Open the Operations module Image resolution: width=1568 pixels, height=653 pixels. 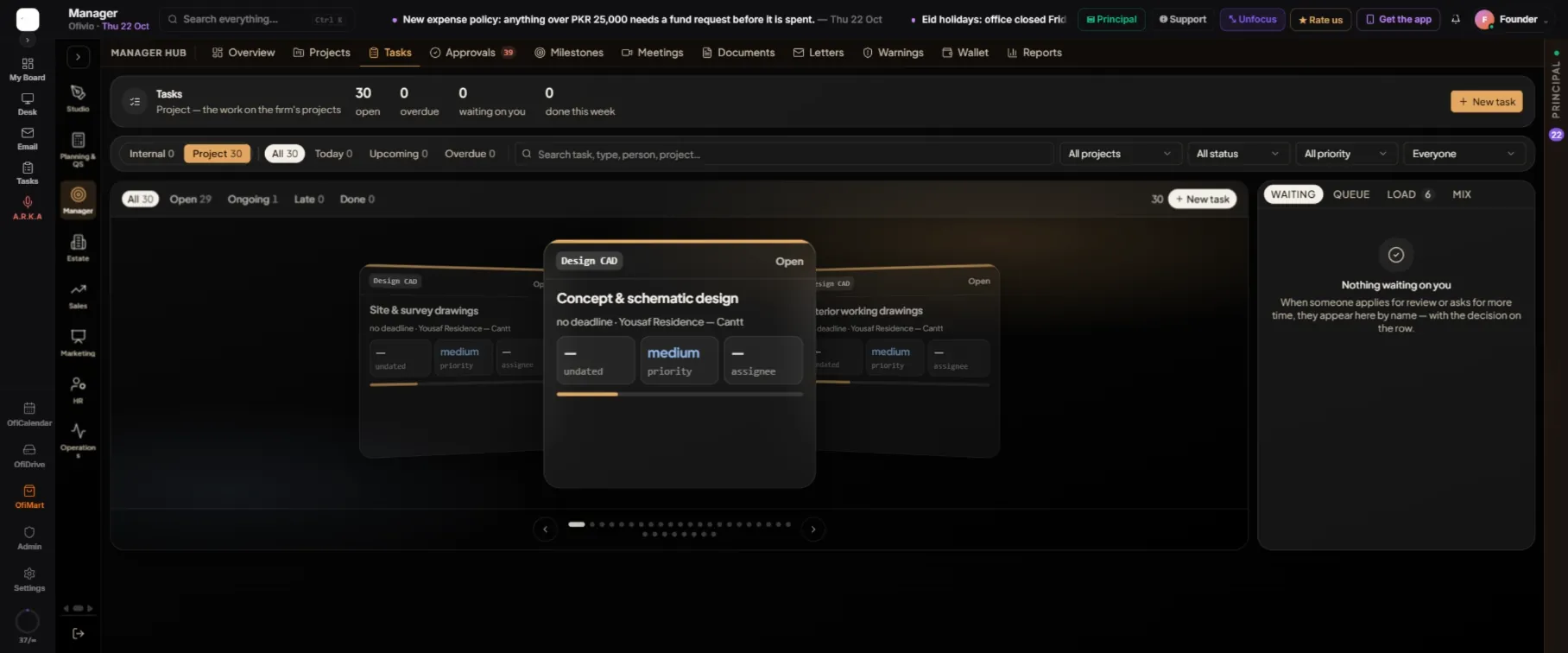coord(78,440)
